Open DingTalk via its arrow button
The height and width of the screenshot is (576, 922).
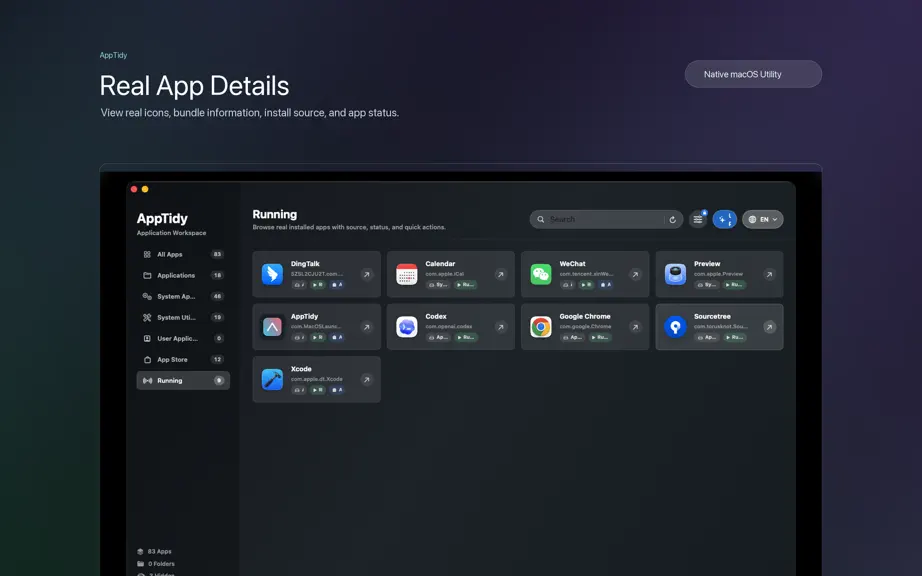click(366, 274)
